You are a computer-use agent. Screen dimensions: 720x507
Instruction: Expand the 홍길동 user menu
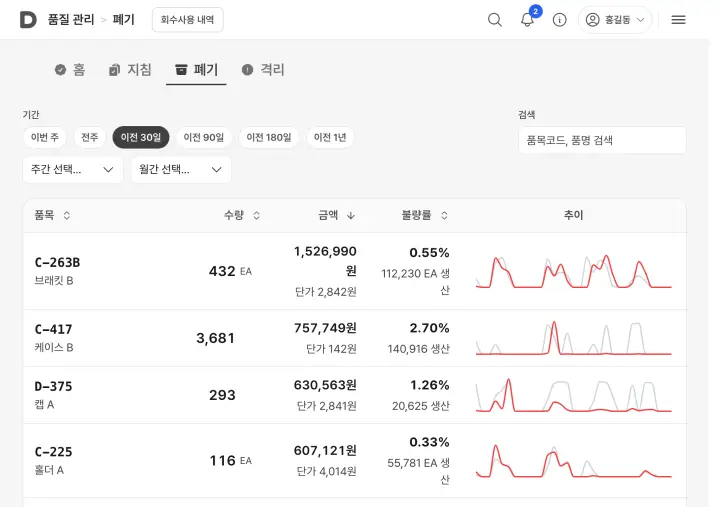click(x=615, y=20)
